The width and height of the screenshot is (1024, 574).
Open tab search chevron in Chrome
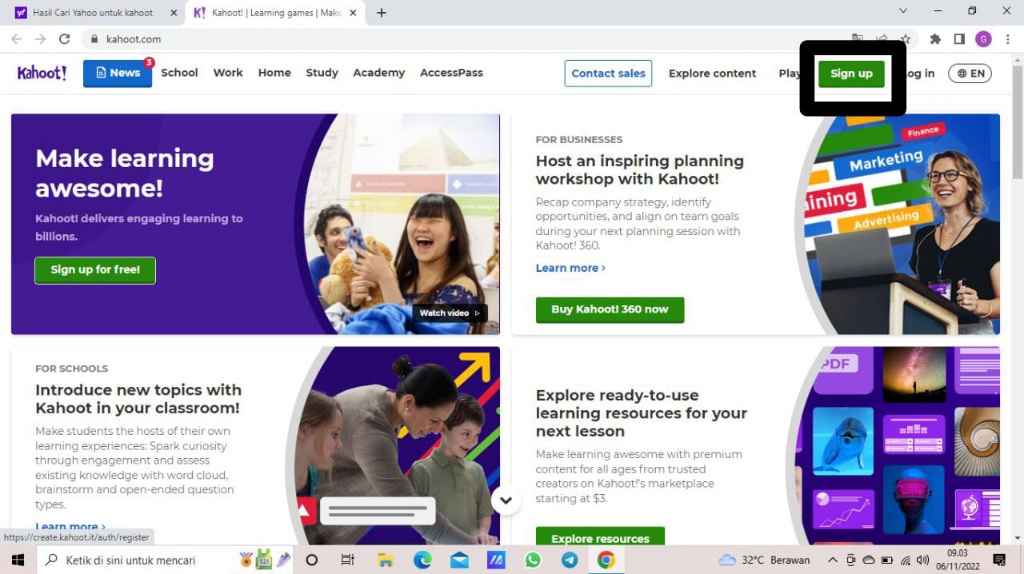coord(903,11)
